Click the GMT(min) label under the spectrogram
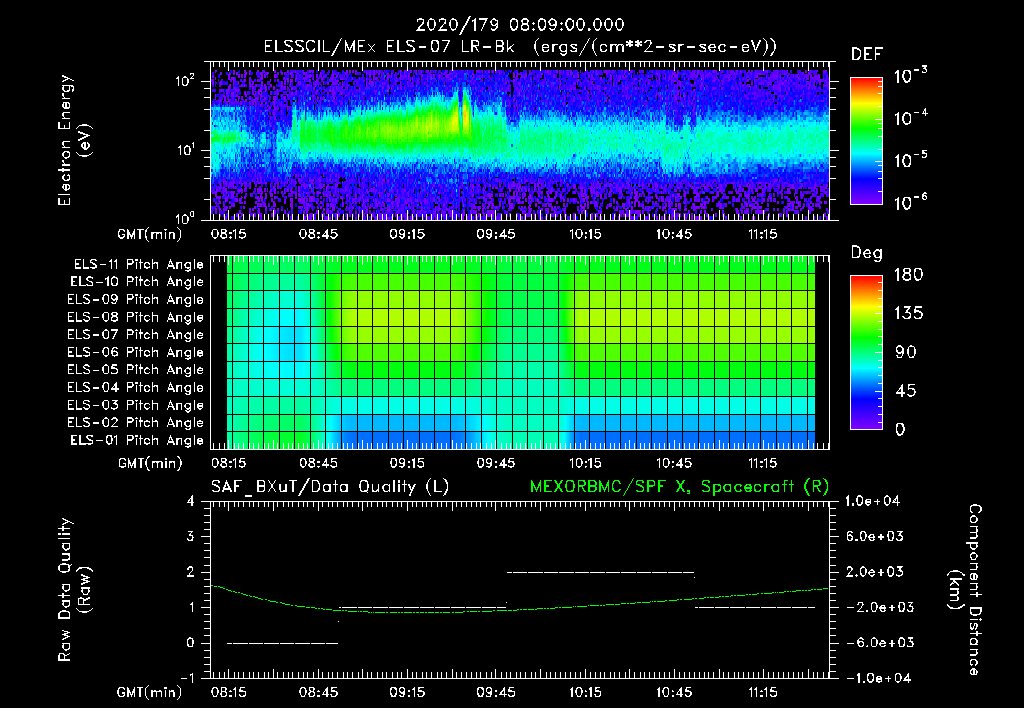This screenshot has height=708, width=1024. (x=150, y=234)
